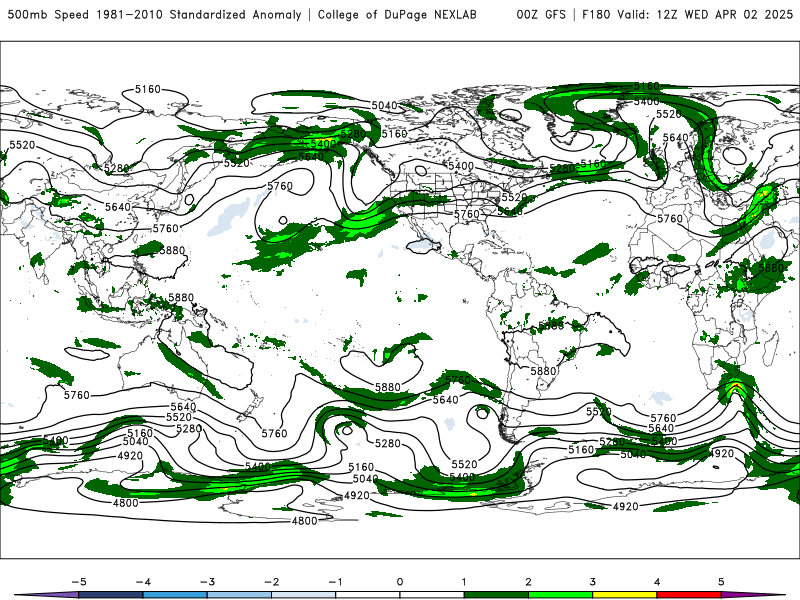800x600 pixels.
Task: Select the '00Z GFS' model run label
Action: [x=541, y=15]
